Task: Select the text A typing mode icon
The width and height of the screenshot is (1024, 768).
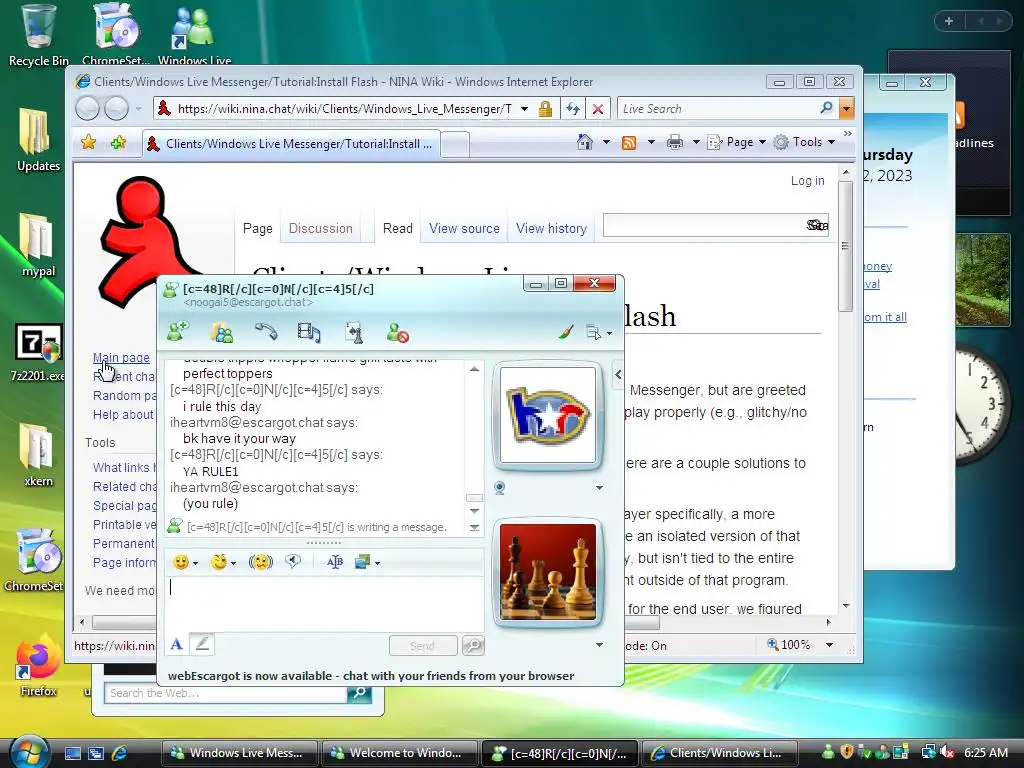Action: pyautogui.click(x=176, y=645)
